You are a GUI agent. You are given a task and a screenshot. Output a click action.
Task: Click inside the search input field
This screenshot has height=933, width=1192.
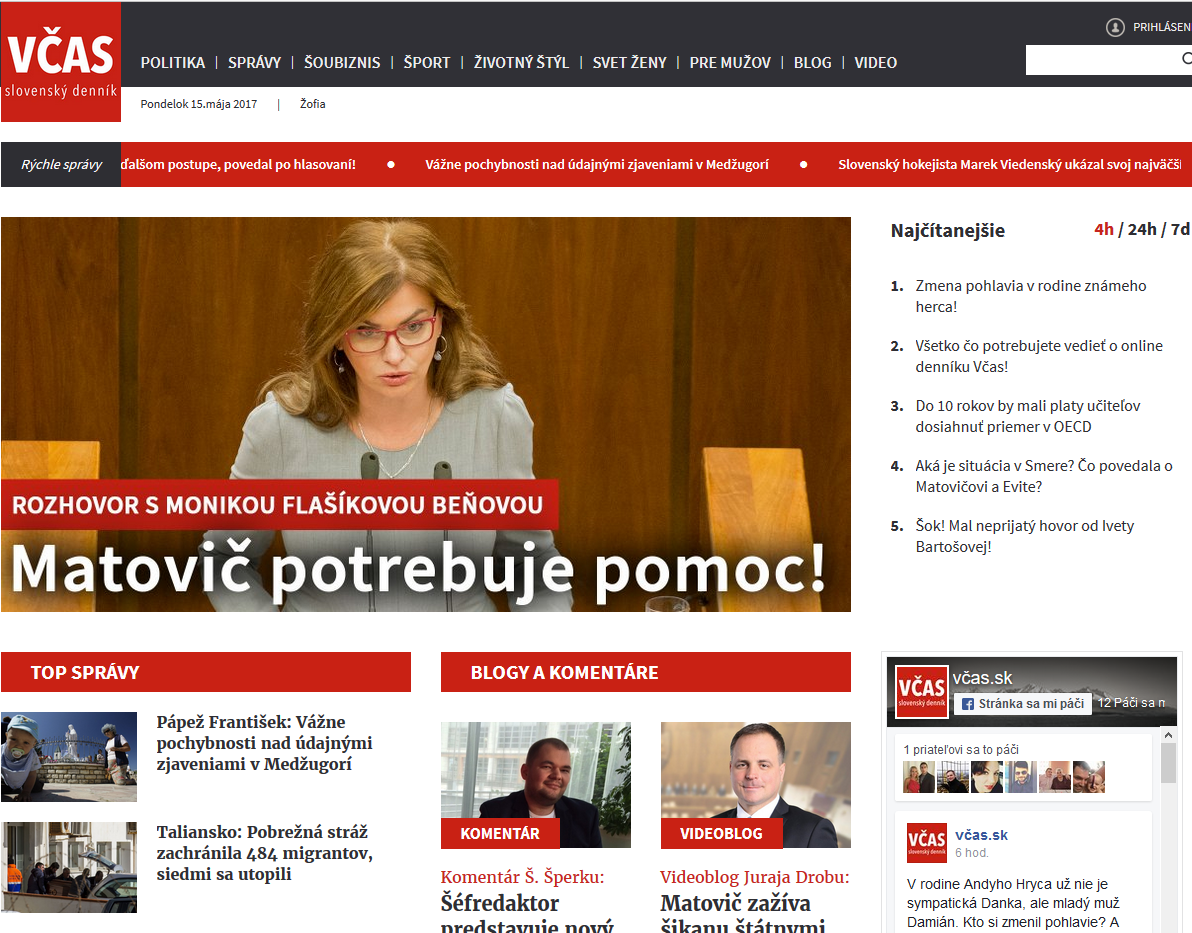[x=1100, y=60]
